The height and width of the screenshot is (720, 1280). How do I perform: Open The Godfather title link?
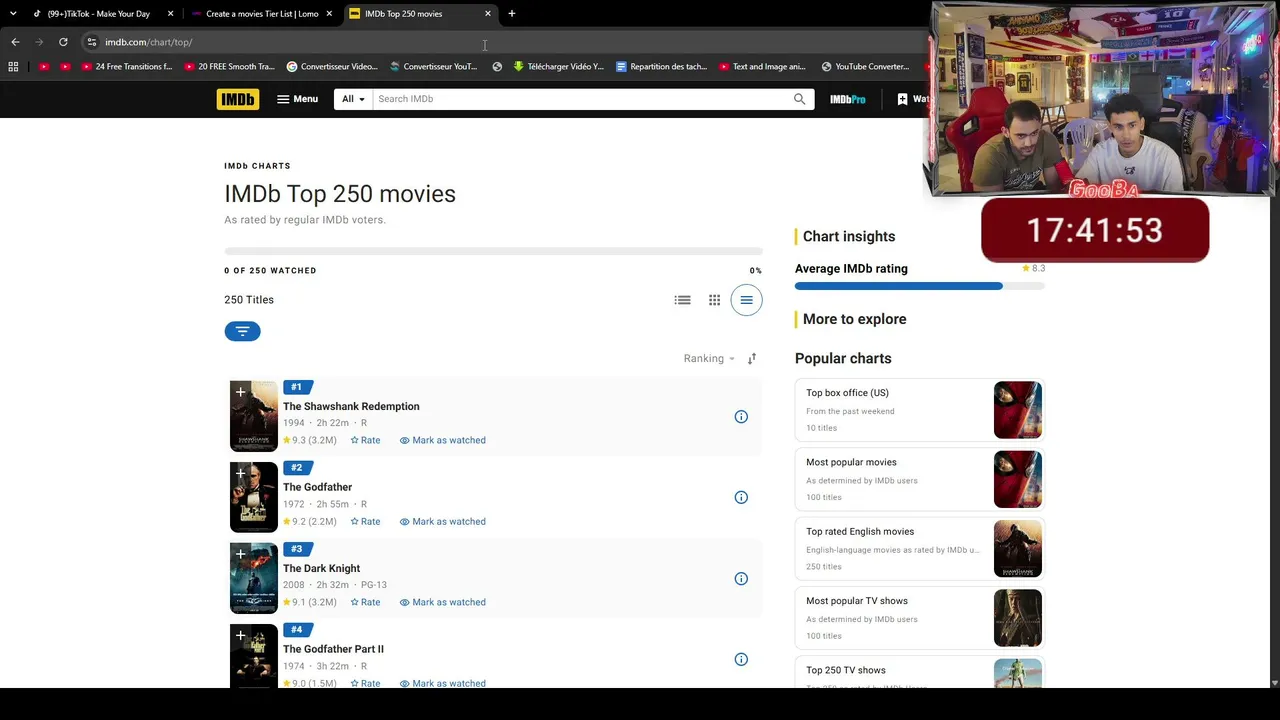point(317,487)
